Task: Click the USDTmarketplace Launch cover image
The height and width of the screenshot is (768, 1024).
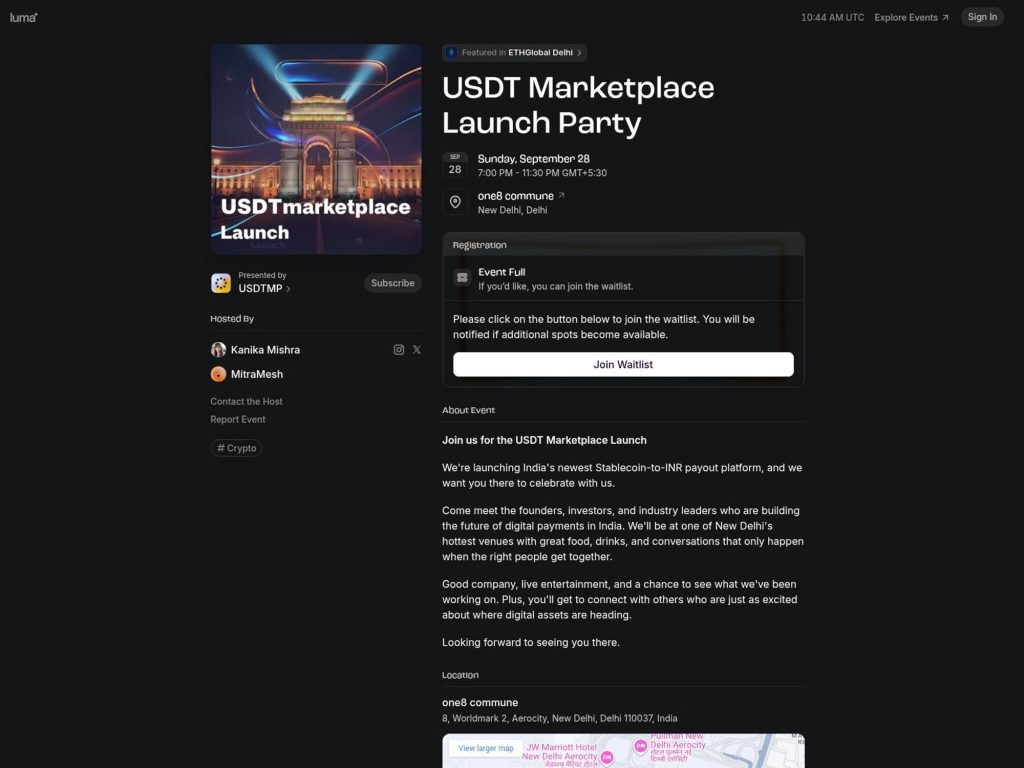Action: [x=316, y=148]
